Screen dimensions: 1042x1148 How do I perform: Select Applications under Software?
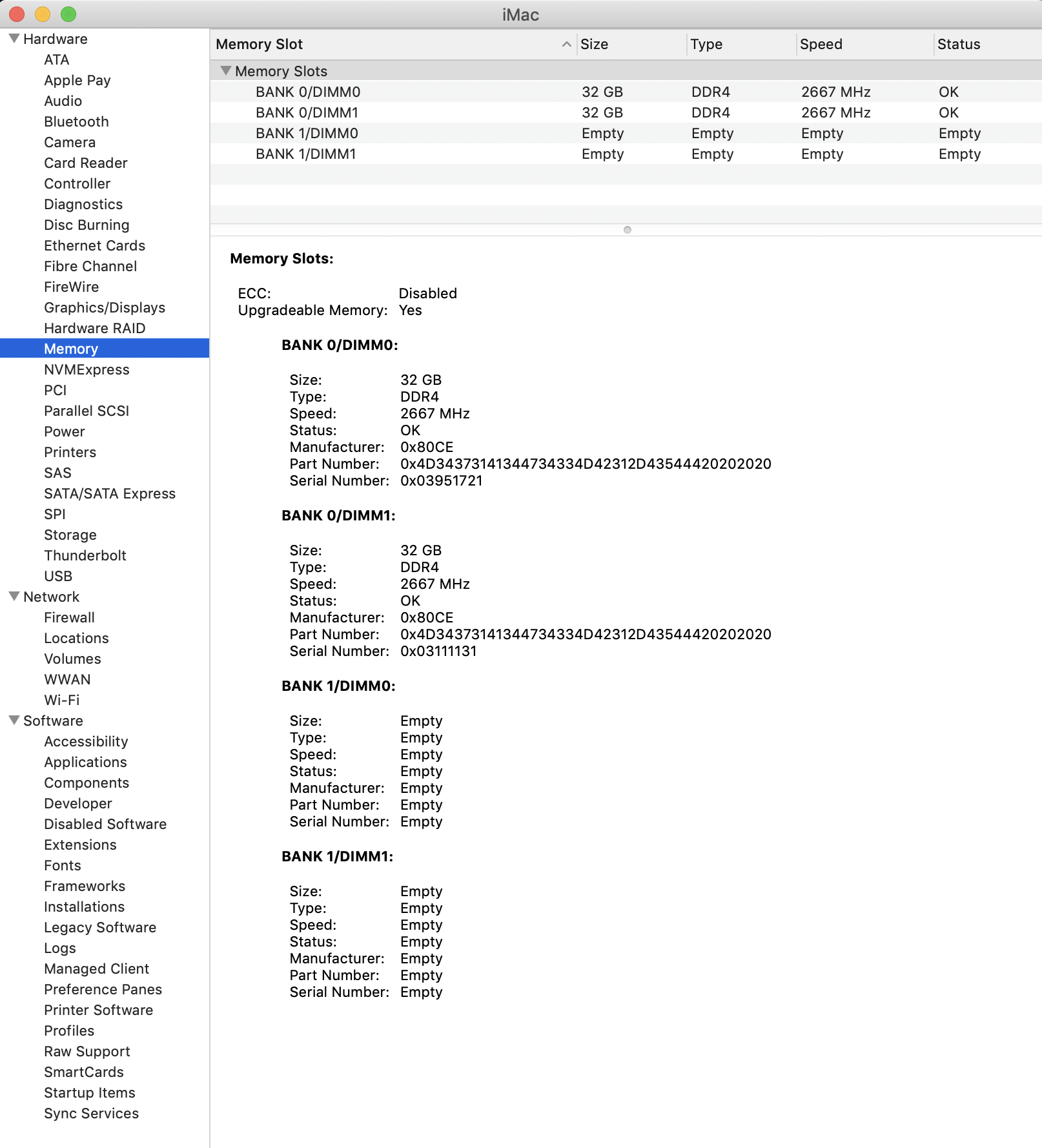pyautogui.click(x=86, y=762)
